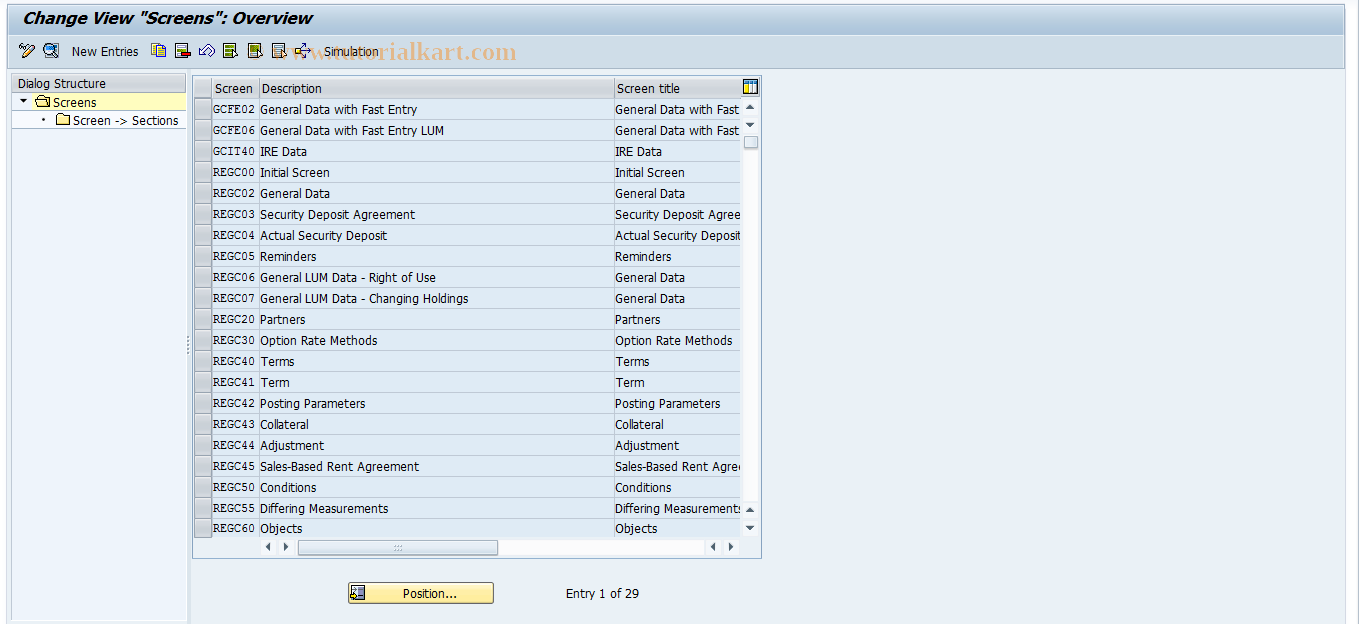Click Dialog Structure pane splitter handle

click(188, 345)
